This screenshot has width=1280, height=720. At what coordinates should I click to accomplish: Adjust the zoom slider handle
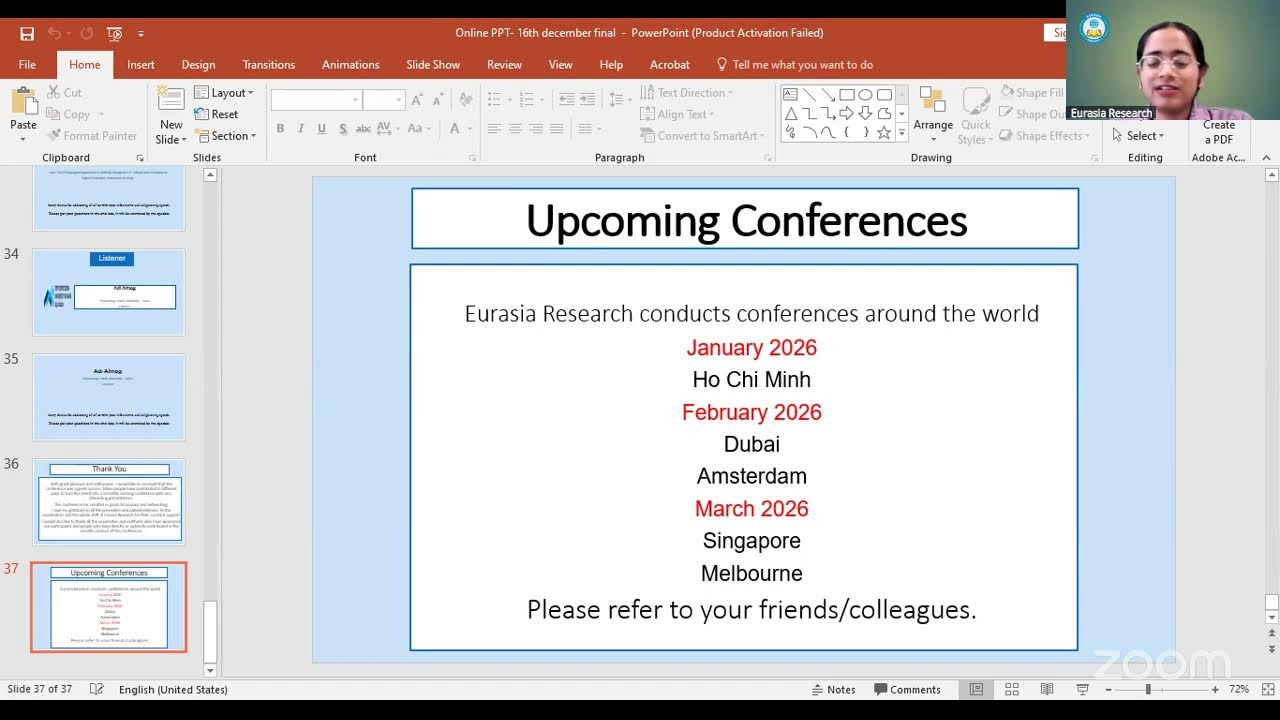[1148, 690]
